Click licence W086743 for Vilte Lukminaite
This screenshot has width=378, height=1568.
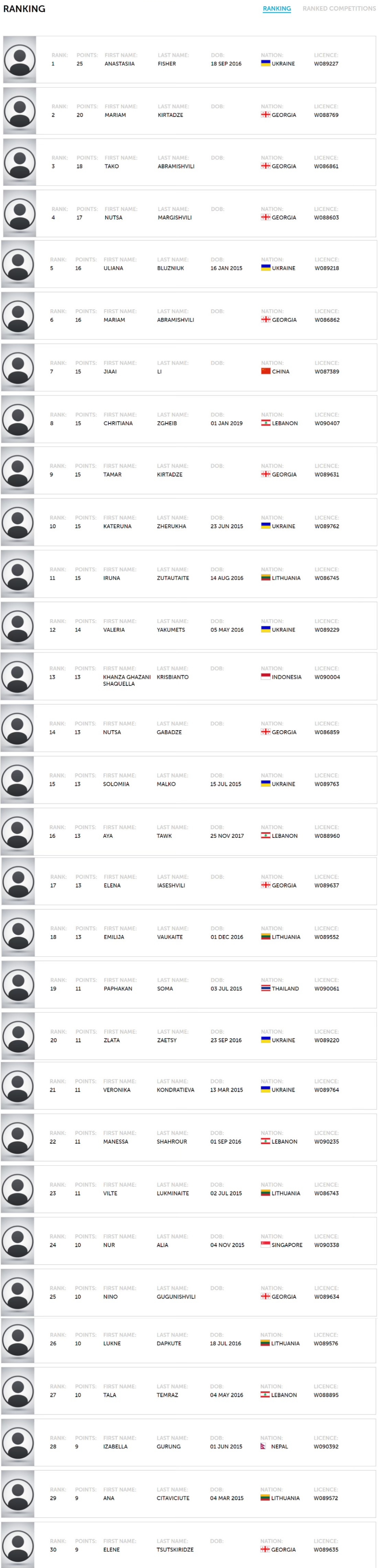pyautogui.click(x=326, y=1193)
